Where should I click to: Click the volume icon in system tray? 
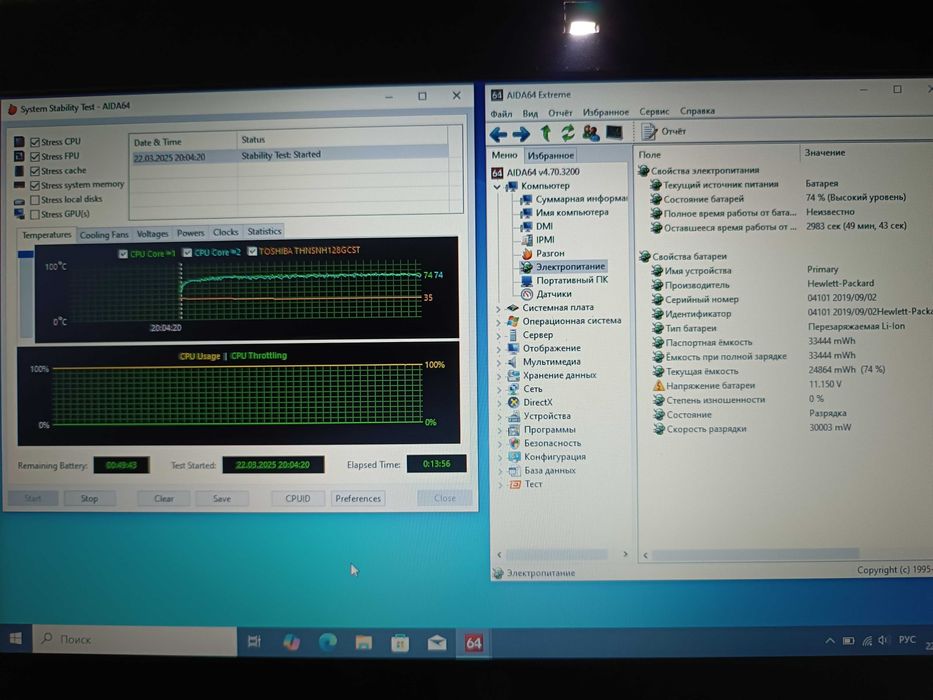click(882, 640)
